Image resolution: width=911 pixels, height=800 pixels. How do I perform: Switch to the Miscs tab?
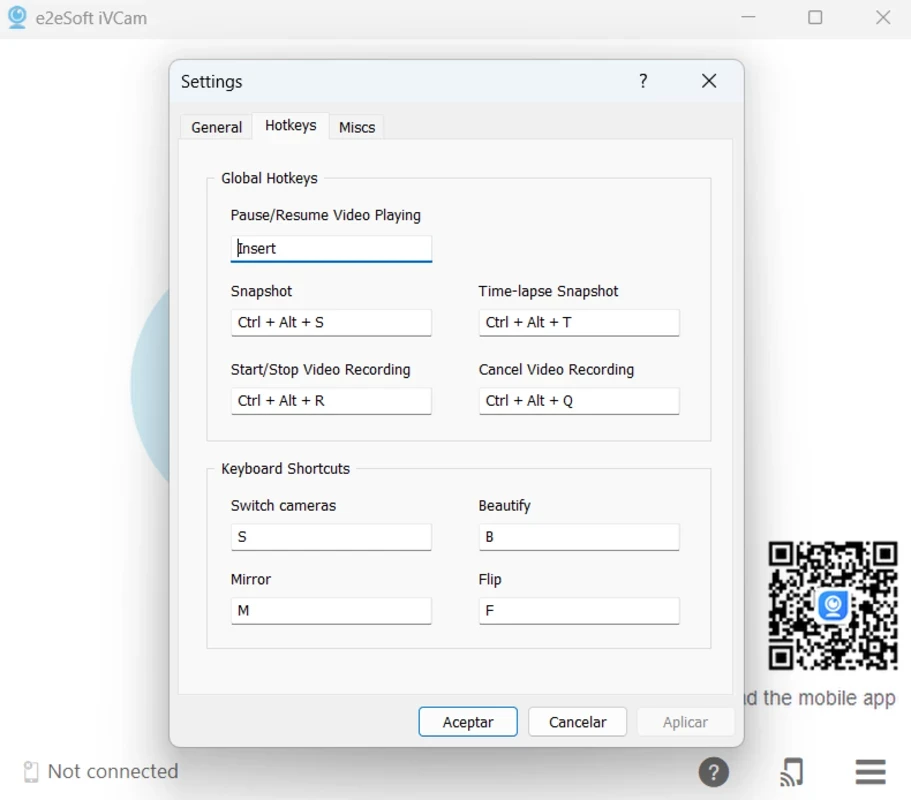coord(357,127)
